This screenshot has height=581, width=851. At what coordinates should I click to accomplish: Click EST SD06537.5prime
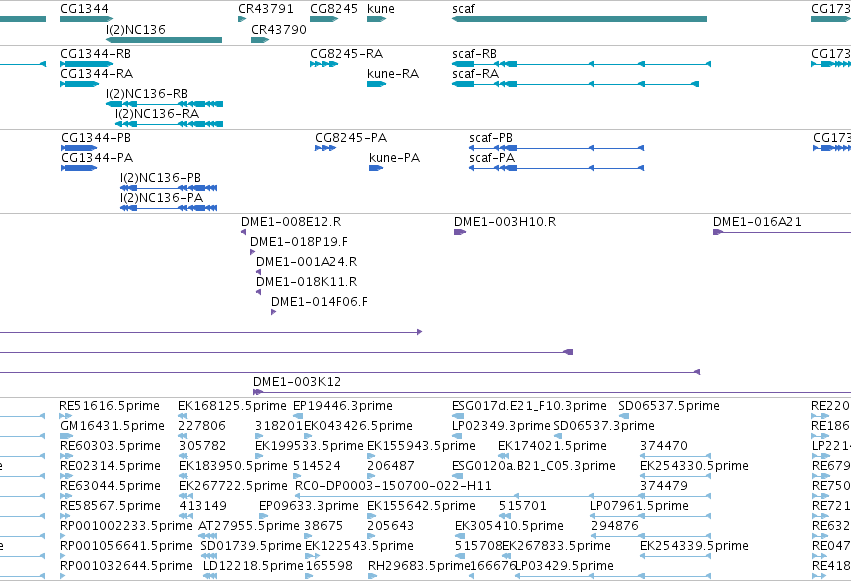click(624, 416)
